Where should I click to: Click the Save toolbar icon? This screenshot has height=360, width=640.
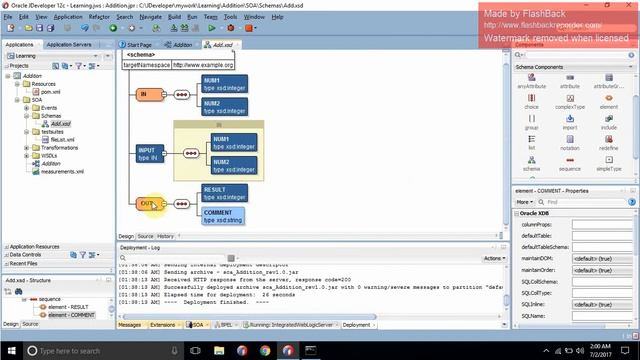coord(40,28)
